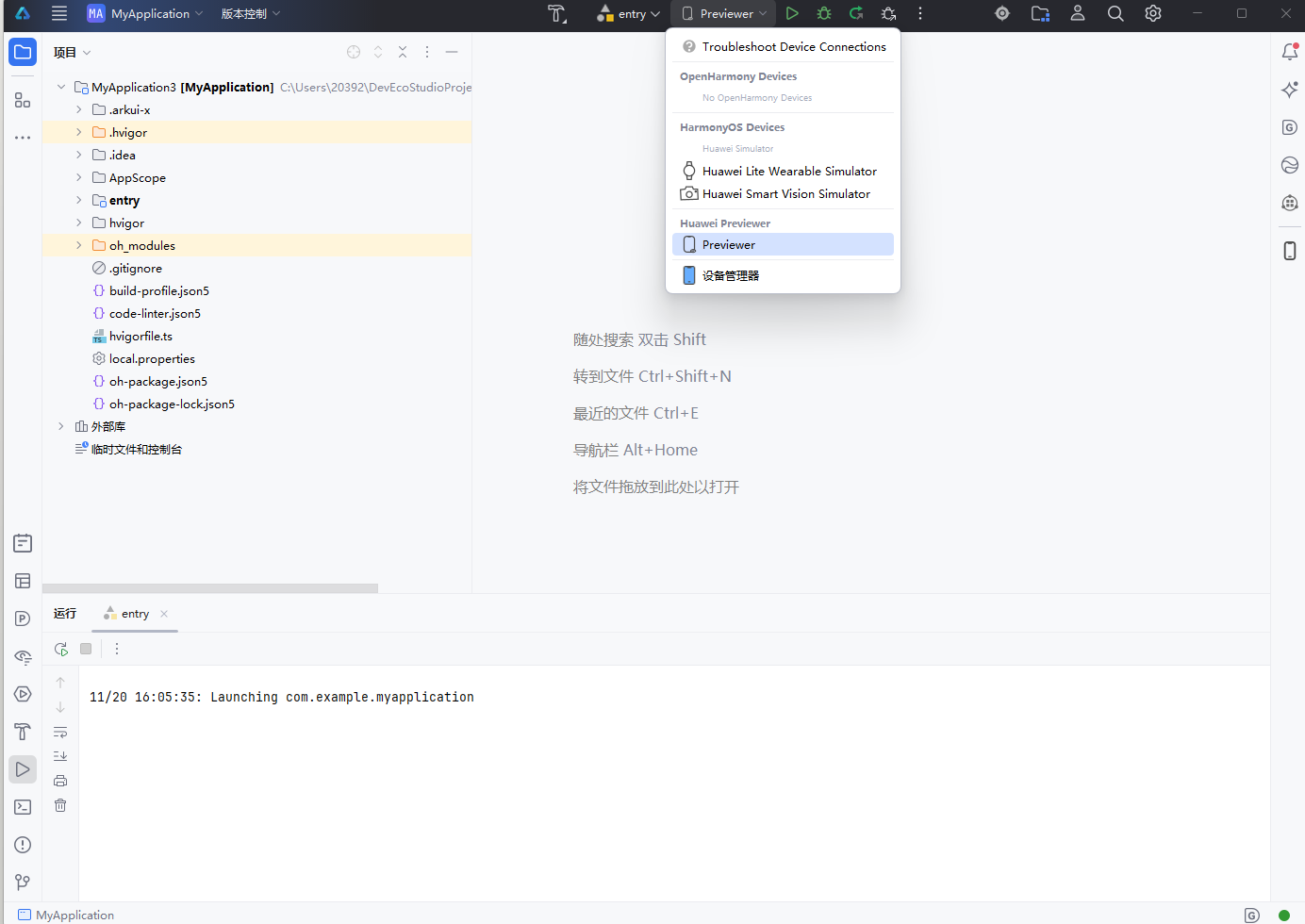The width and height of the screenshot is (1305, 924).
Task: Open the IDE settings gear
Action: (1153, 13)
